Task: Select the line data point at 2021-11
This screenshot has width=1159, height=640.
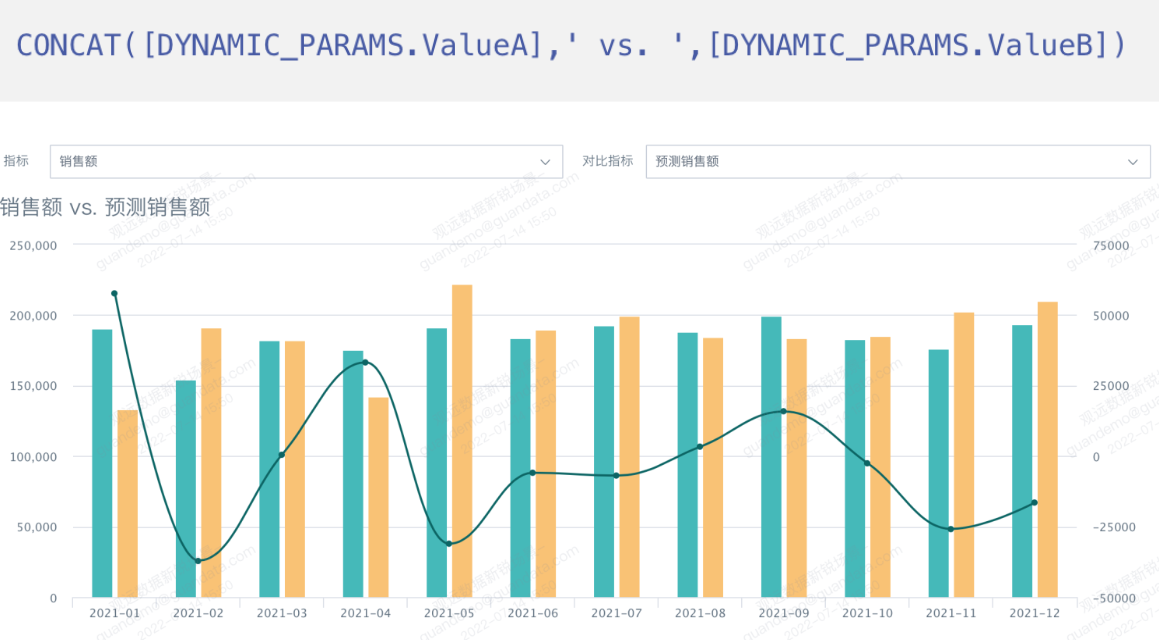Action: click(951, 529)
